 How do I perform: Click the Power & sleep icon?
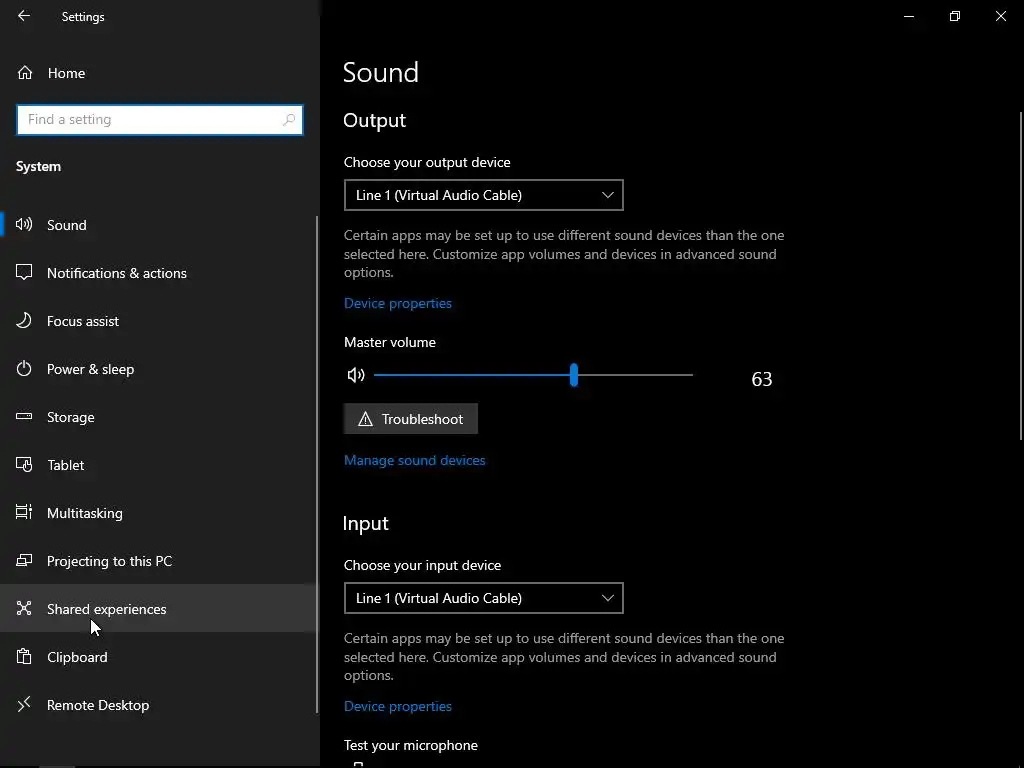(x=25, y=369)
